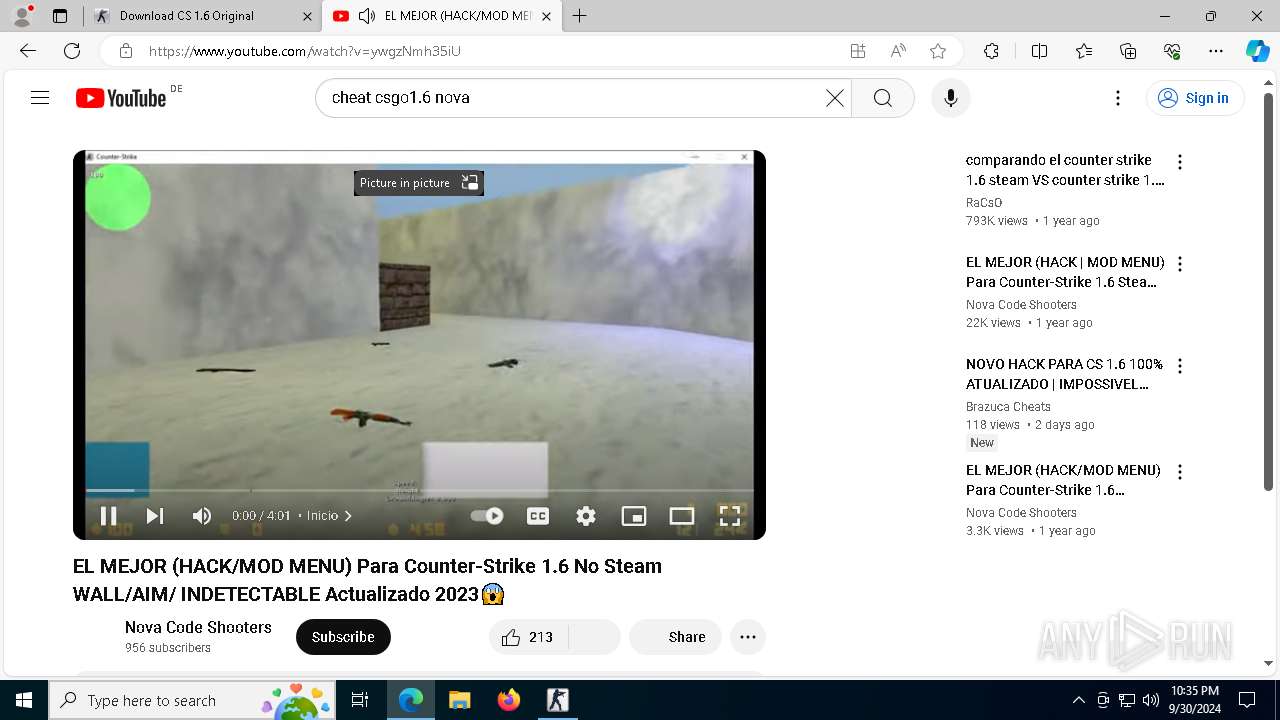Launch Firefox from taskbar
This screenshot has width=1280, height=720.
pos(508,700)
